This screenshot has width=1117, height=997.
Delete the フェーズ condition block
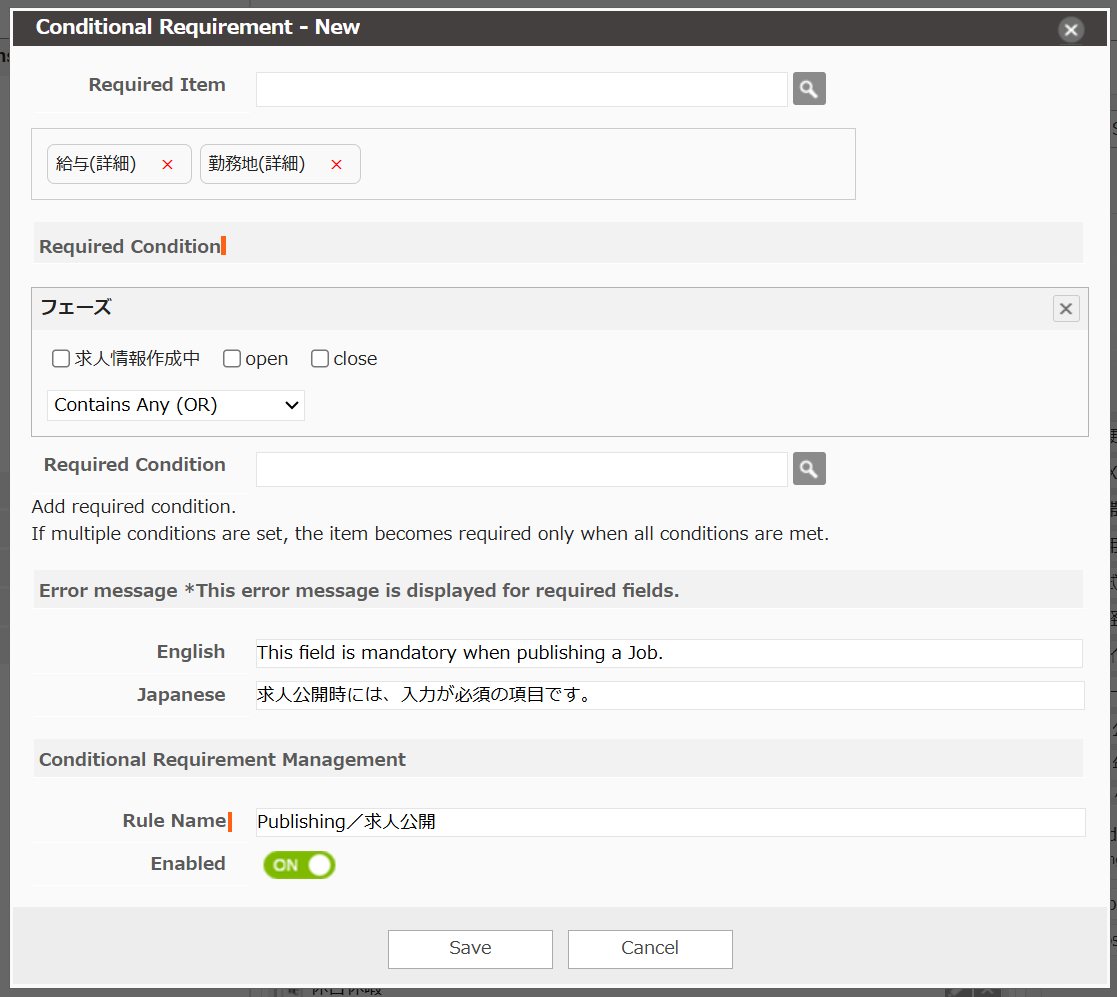pyautogui.click(x=1065, y=309)
